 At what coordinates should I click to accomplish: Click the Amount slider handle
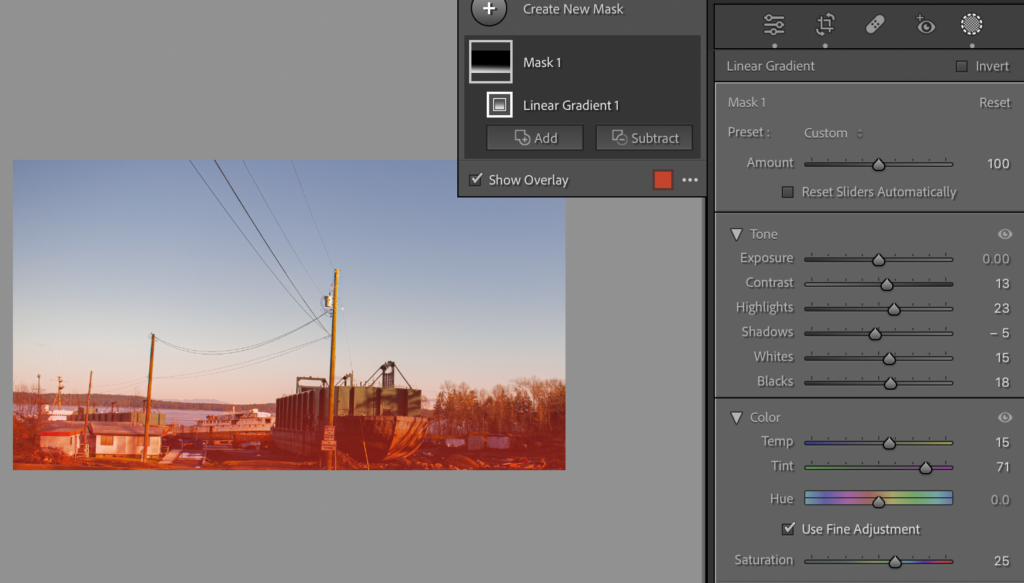click(878, 165)
